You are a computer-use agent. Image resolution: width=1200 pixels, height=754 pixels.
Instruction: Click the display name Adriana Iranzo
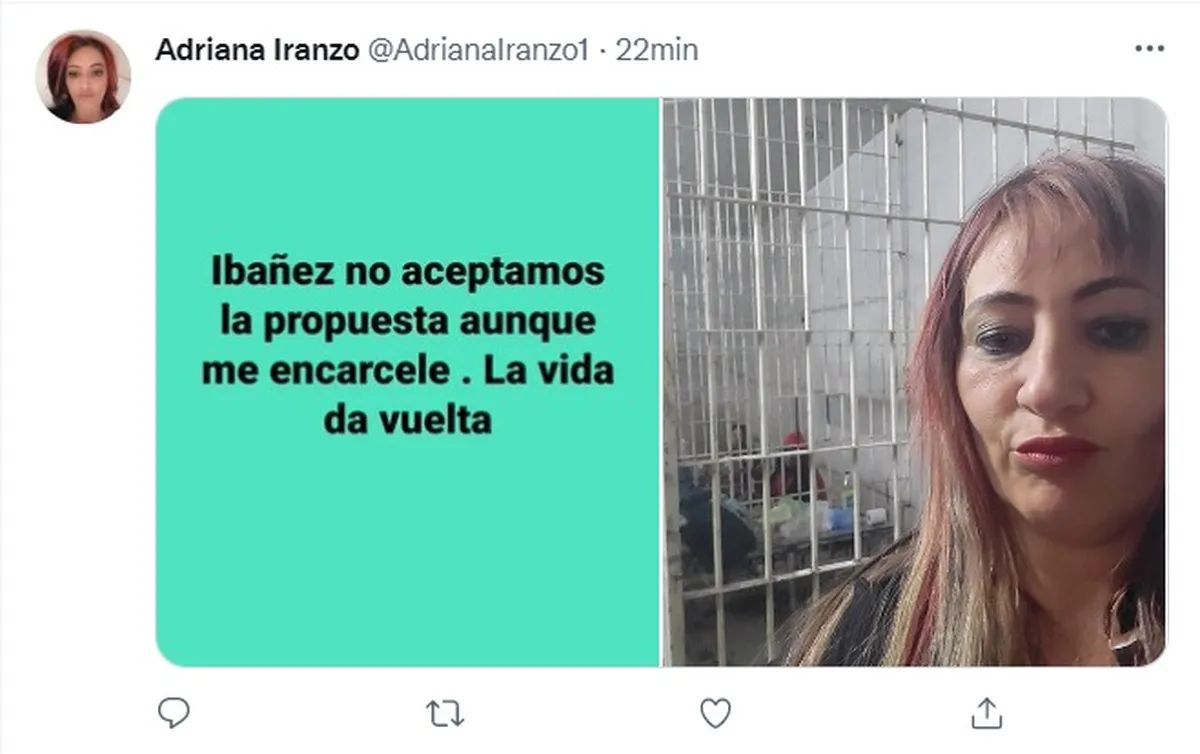point(257,50)
